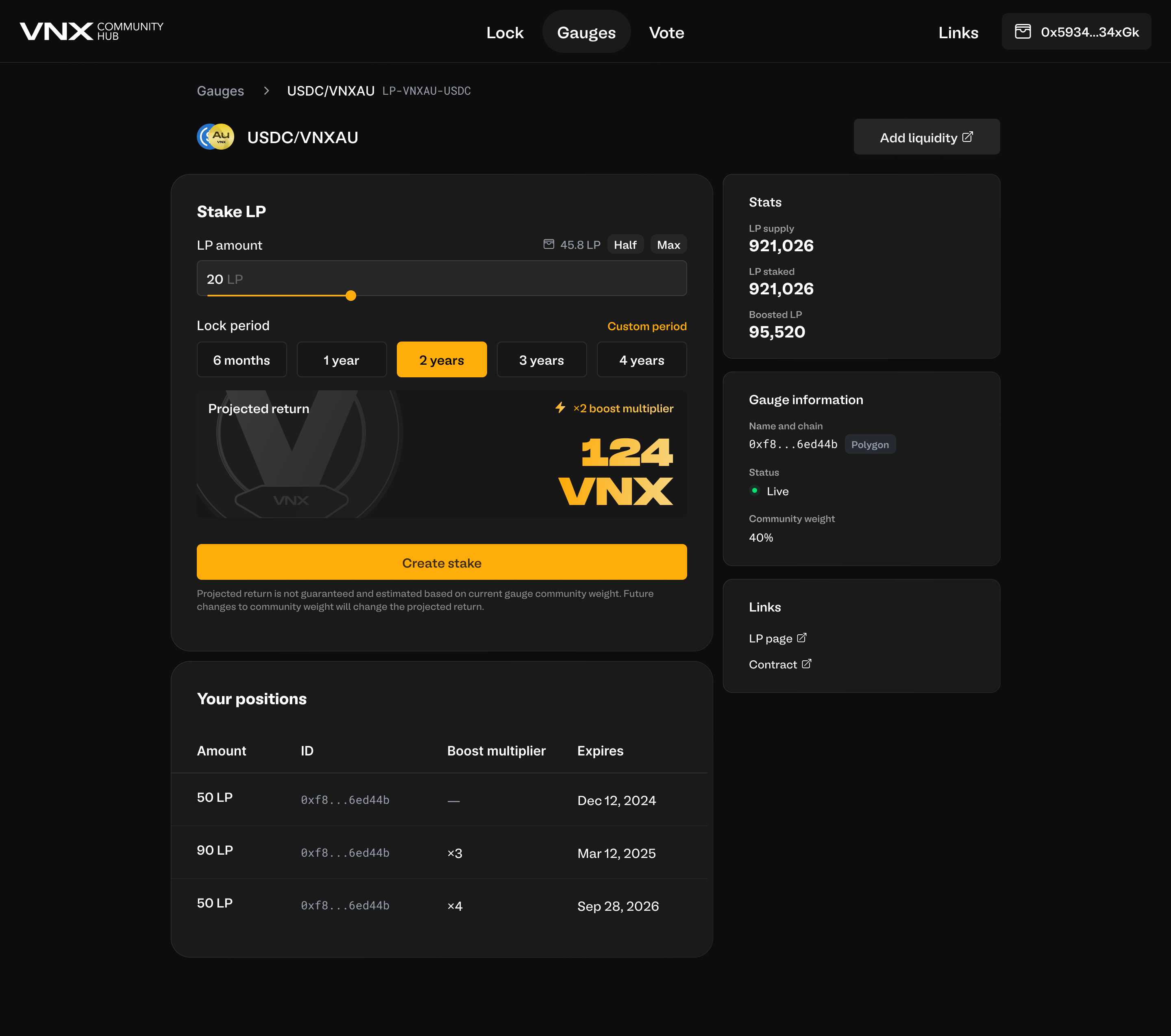Click into the LP amount input field
This screenshot has width=1171, height=1036.
(x=441, y=279)
